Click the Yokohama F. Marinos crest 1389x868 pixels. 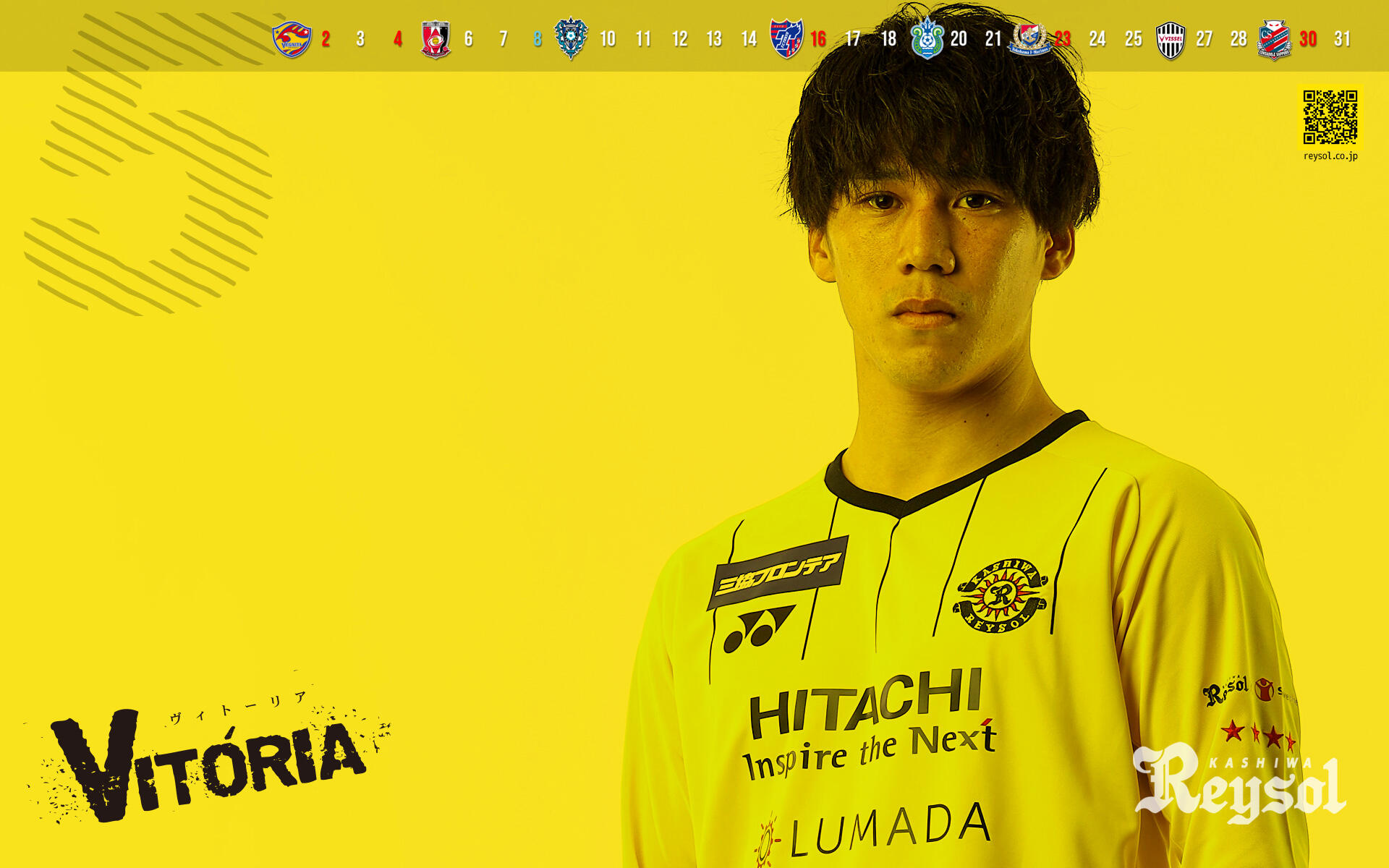(x=1030, y=38)
